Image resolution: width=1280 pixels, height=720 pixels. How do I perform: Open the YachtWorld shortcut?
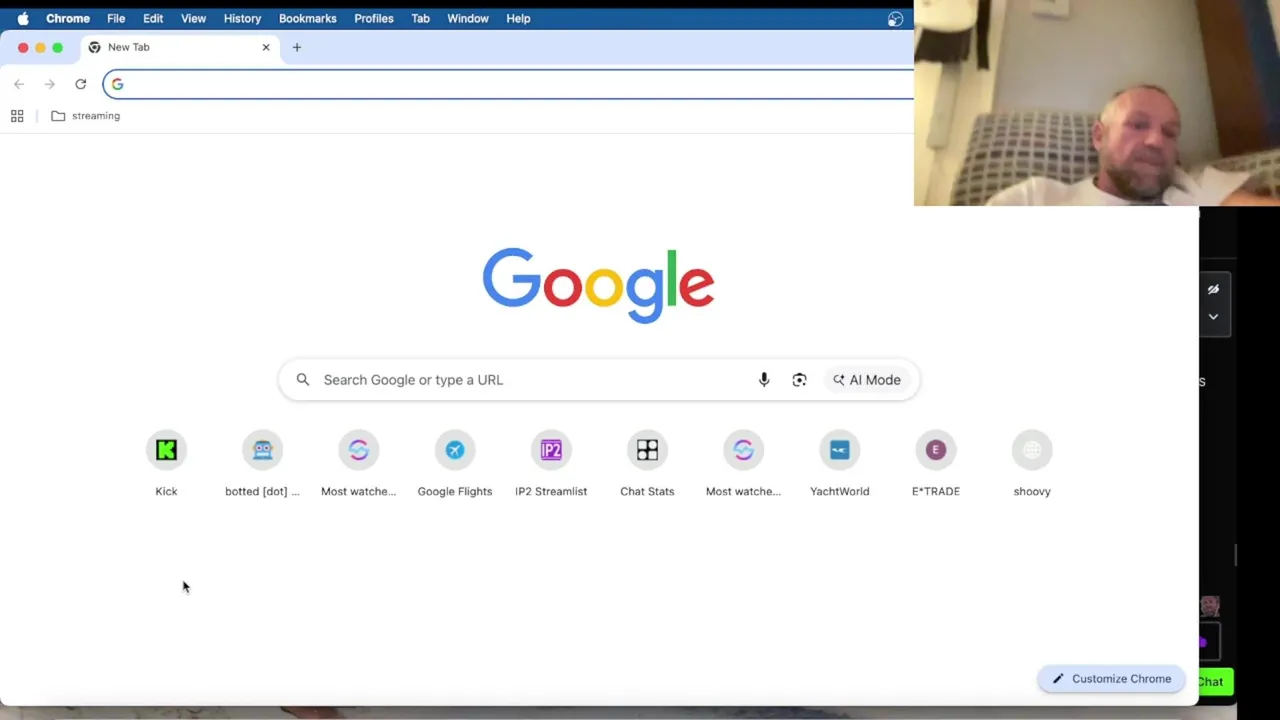pos(839,463)
